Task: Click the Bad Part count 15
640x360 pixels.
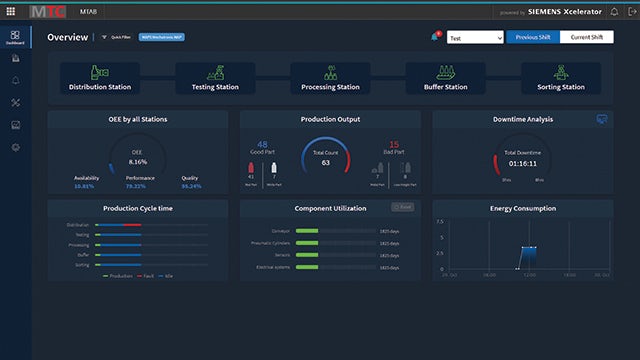Action: pos(394,144)
